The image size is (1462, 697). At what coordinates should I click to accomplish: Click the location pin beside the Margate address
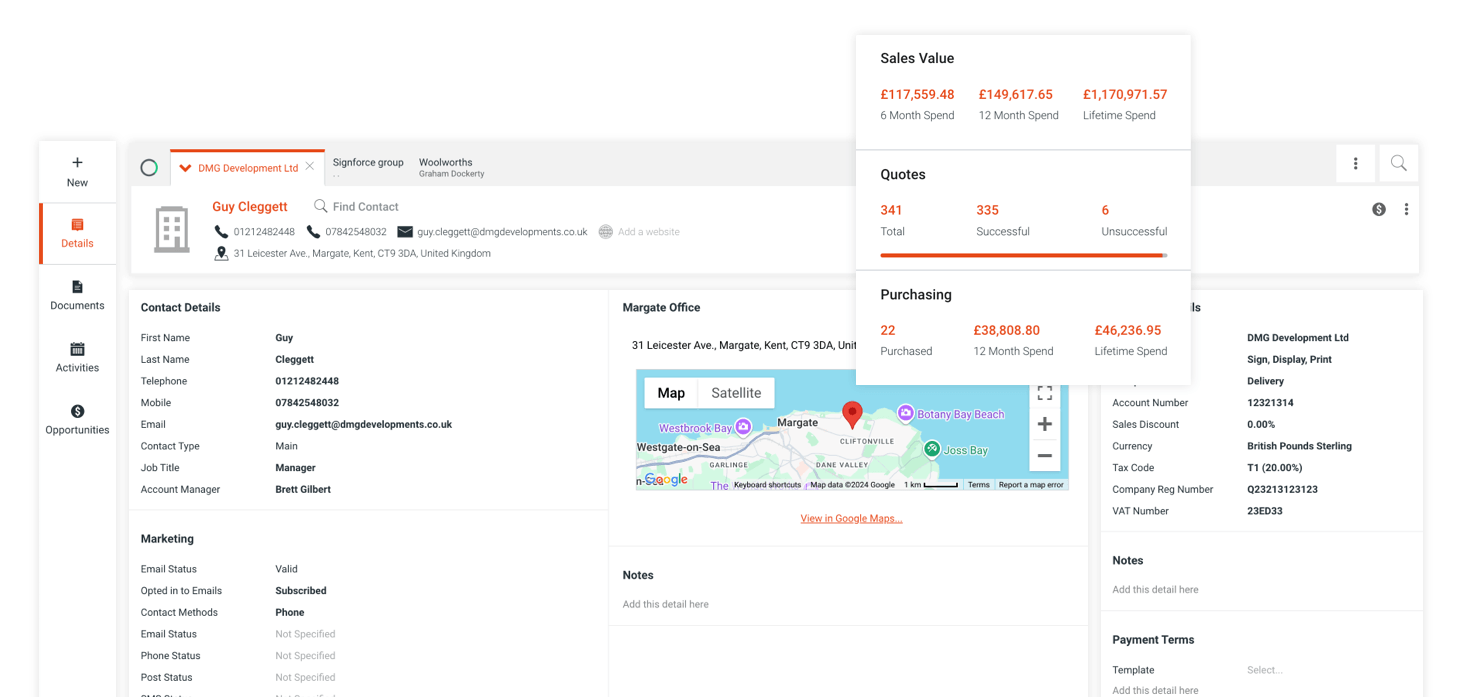point(221,253)
